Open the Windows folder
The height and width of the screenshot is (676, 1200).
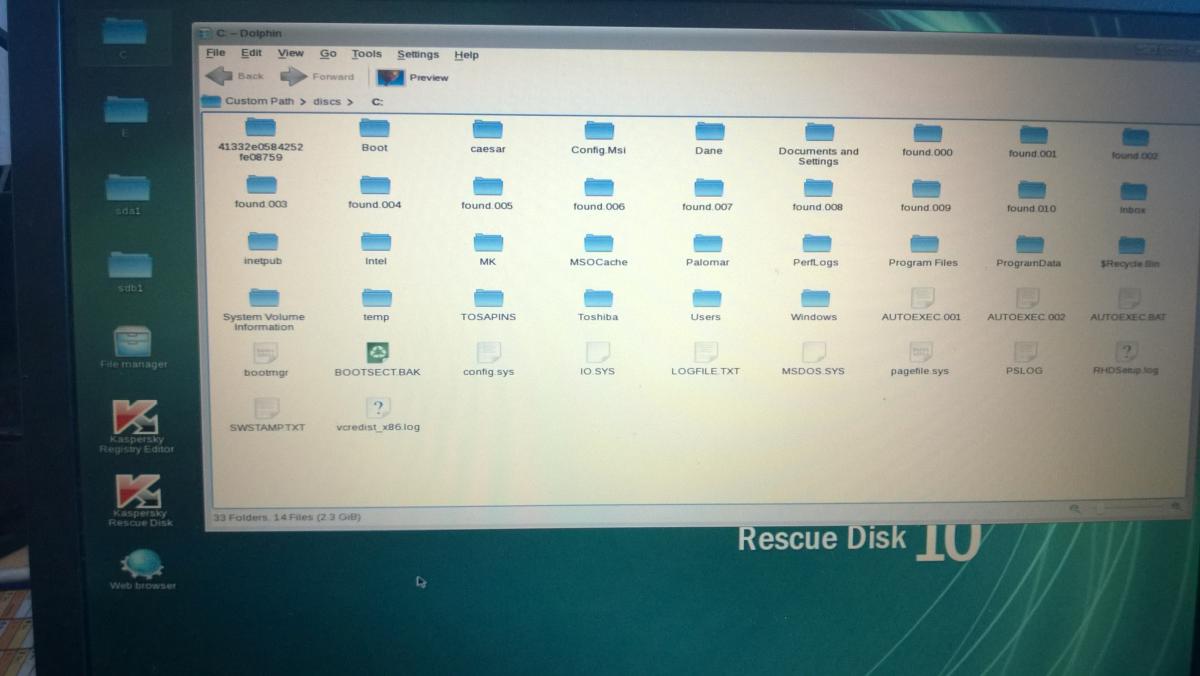tap(815, 305)
